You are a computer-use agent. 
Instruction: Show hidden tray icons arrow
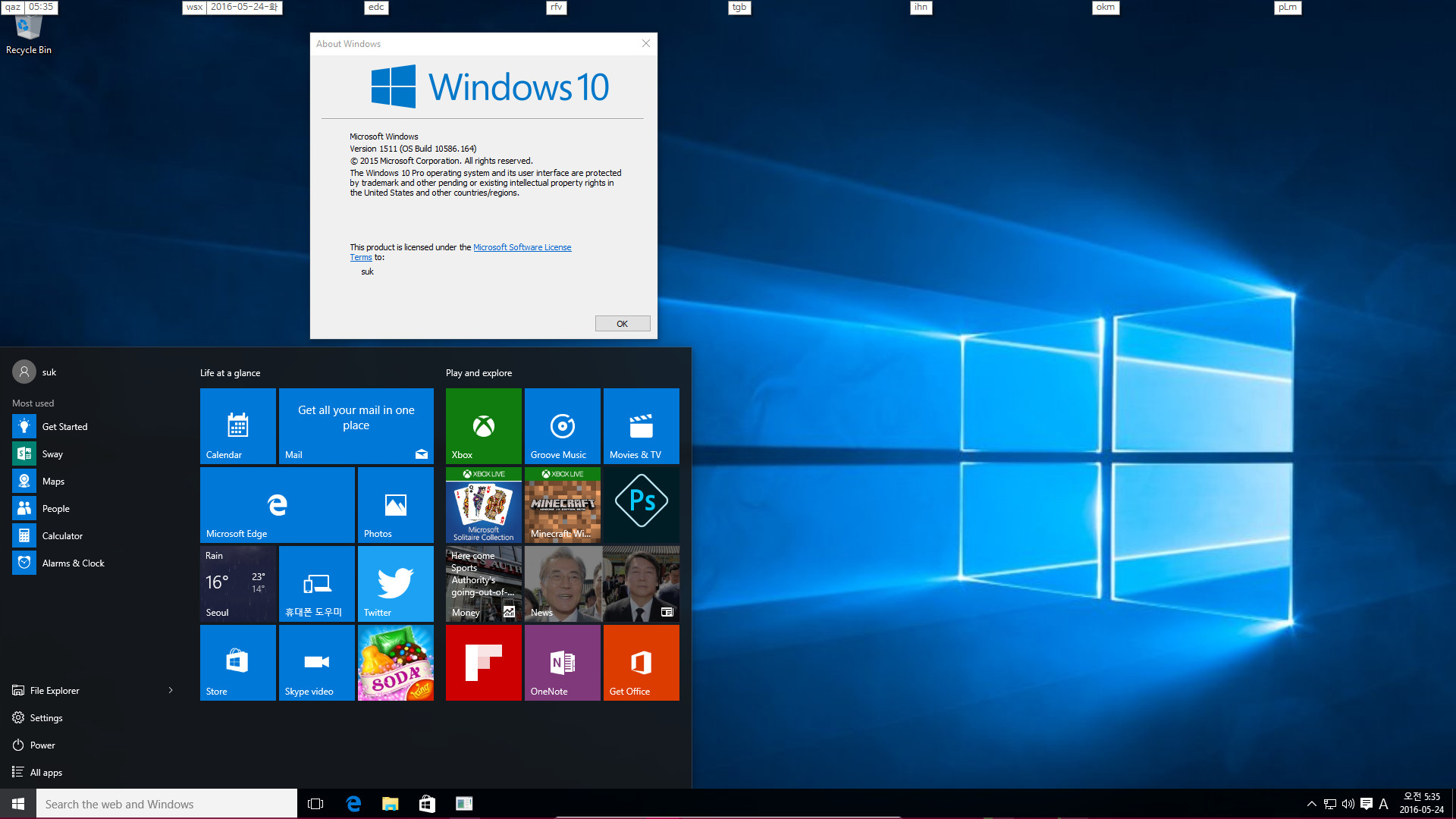click(x=1311, y=804)
